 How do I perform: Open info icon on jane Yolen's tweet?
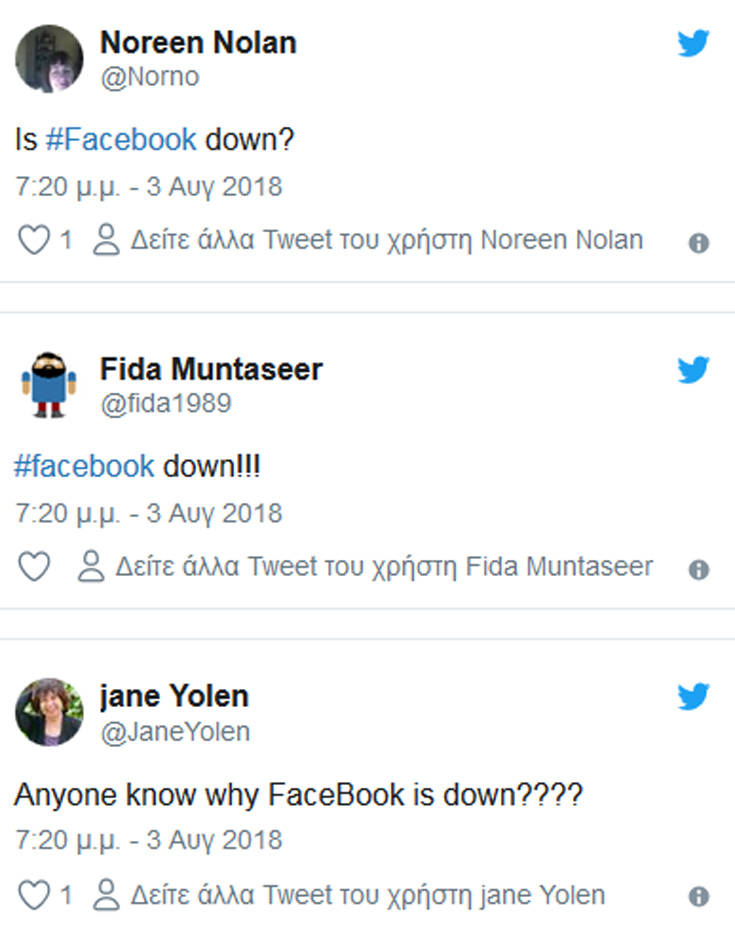tap(699, 897)
